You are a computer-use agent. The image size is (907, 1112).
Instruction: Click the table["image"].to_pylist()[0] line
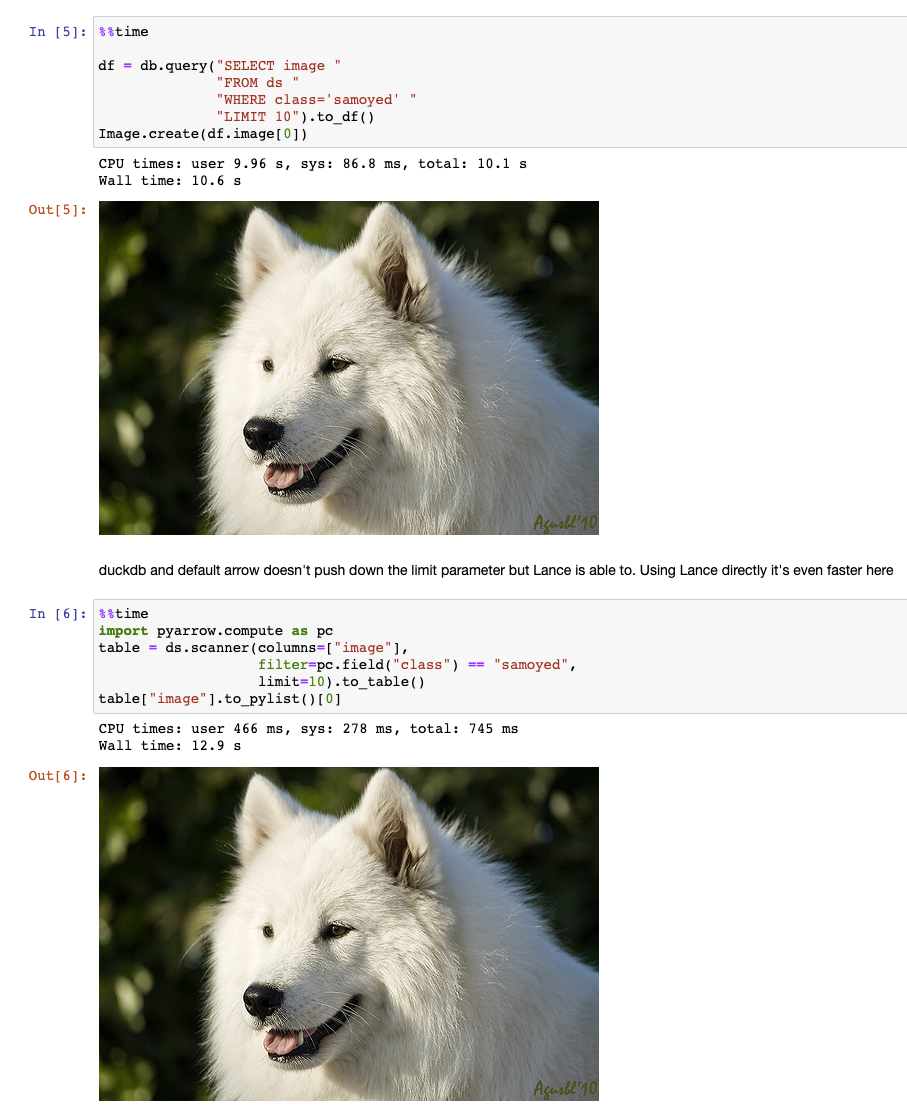(220, 699)
